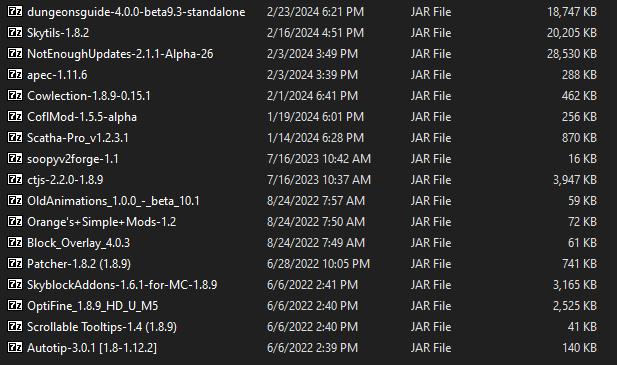Select the icon for OptiFine_1.8.9_HD_U_M5

15,305
